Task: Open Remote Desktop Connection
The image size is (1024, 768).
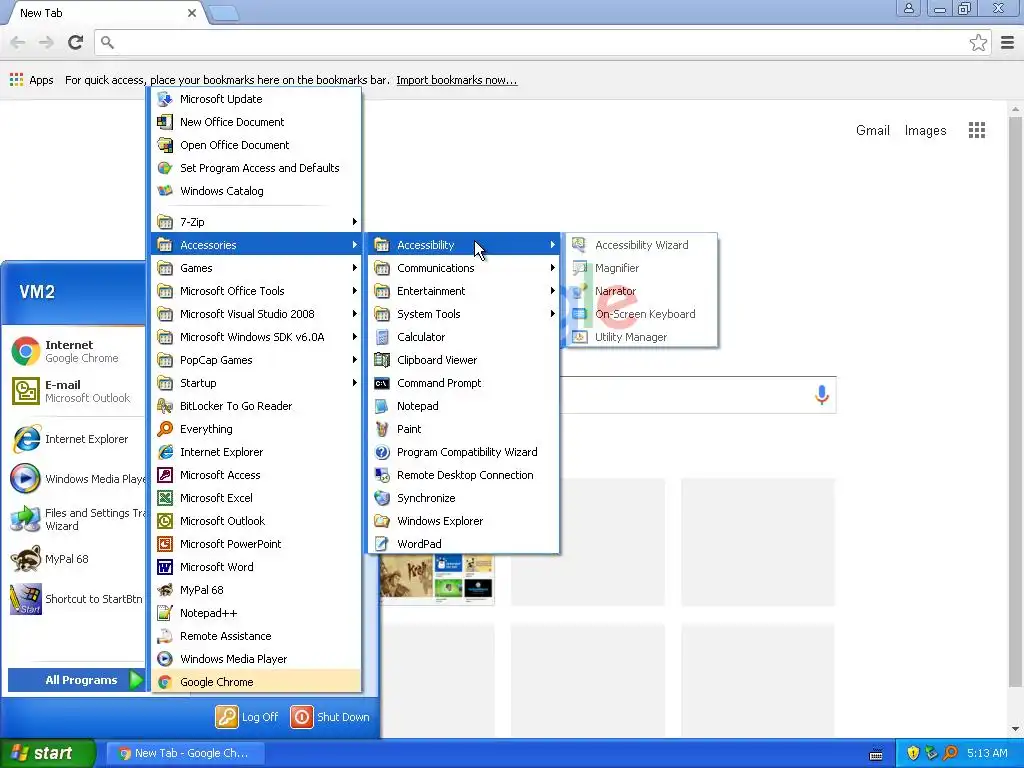Action: [x=464, y=475]
